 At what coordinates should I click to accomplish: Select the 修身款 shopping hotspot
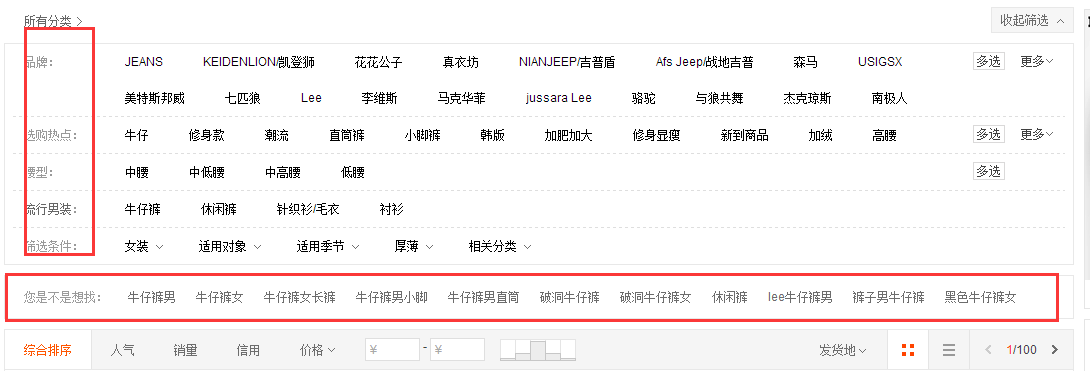[x=206, y=135]
